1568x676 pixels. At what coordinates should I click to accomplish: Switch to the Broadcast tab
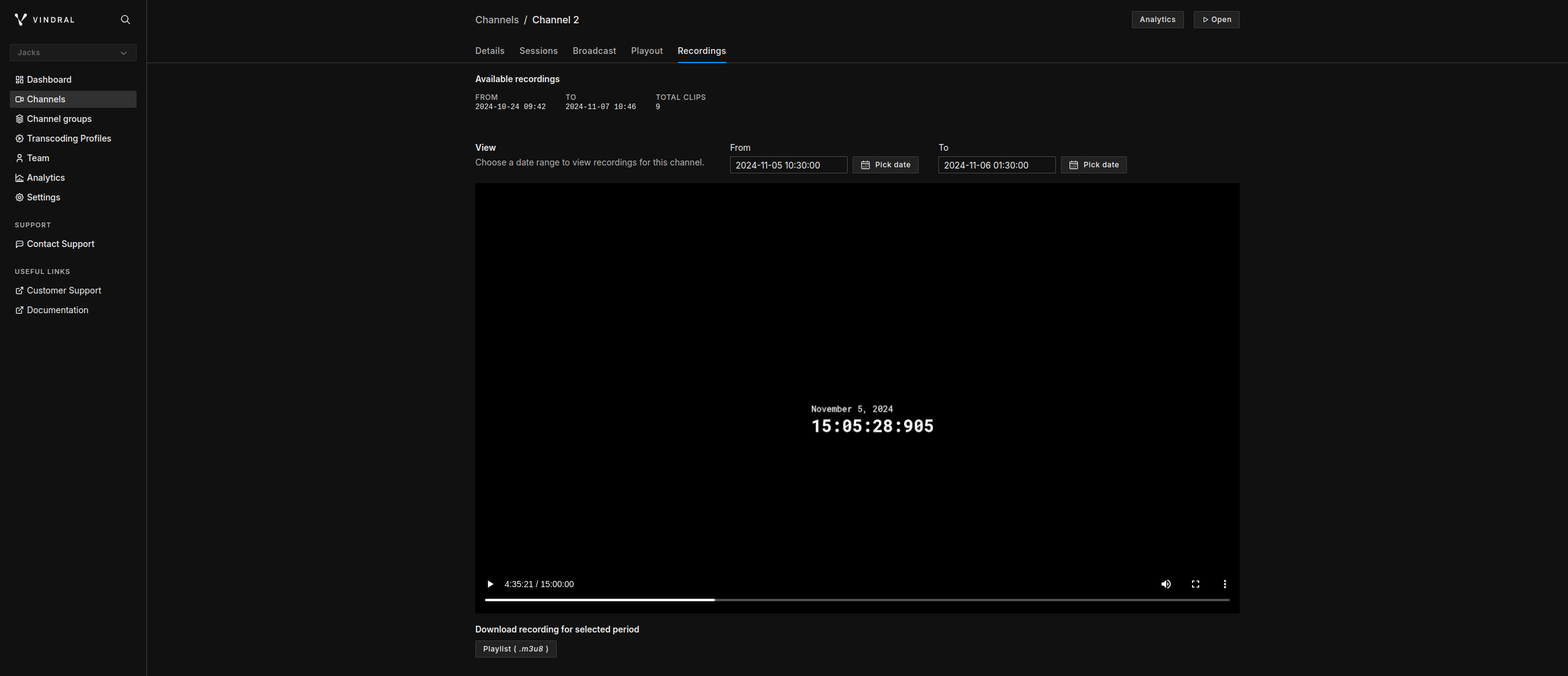(x=594, y=51)
